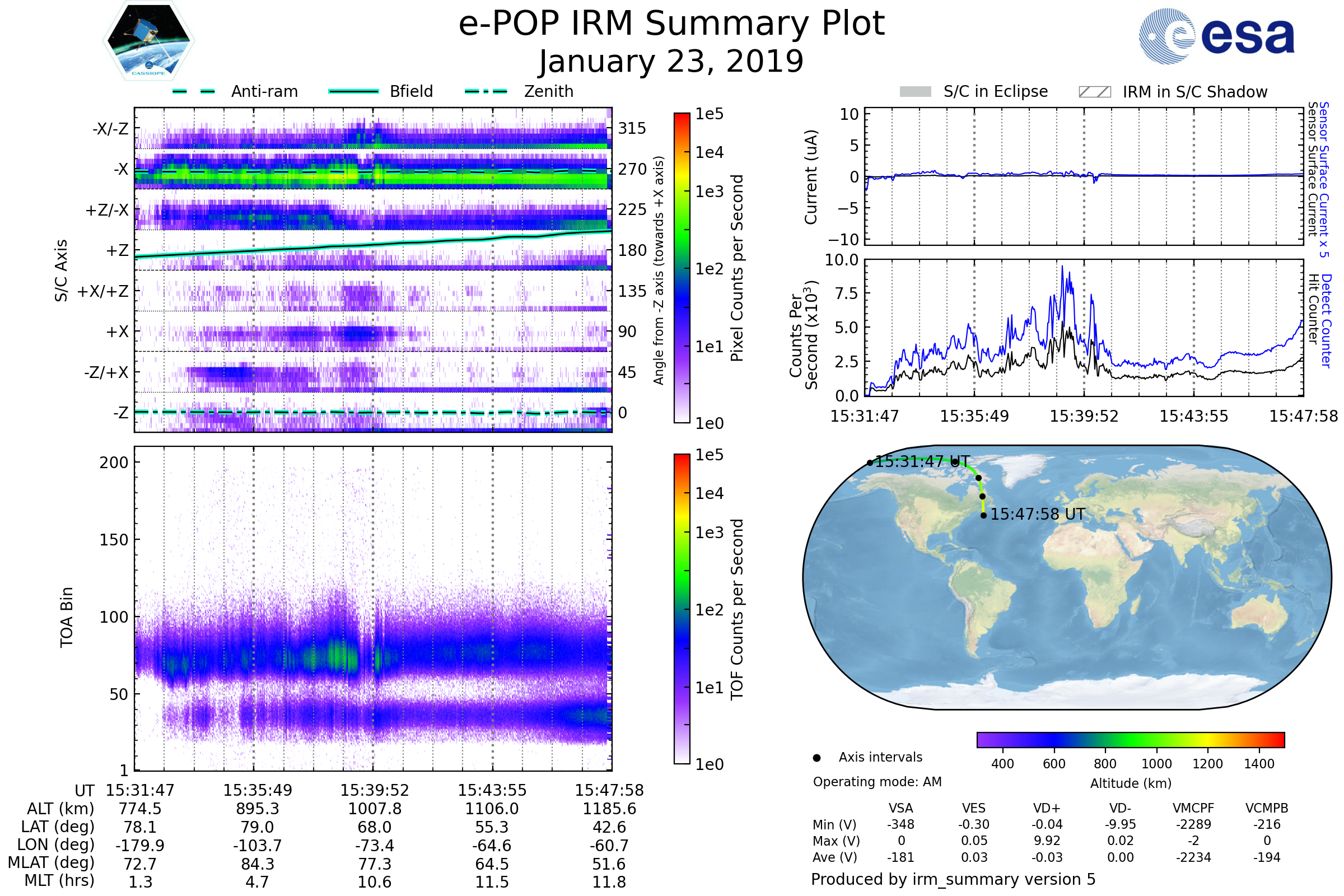Click the S/C in Eclipse gray swatch

(x=915, y=92)
